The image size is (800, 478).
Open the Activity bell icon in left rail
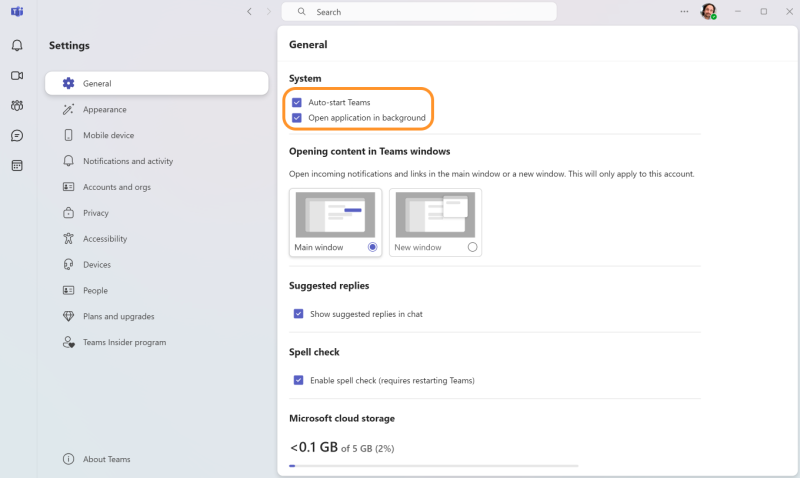(x=17, y=45)
